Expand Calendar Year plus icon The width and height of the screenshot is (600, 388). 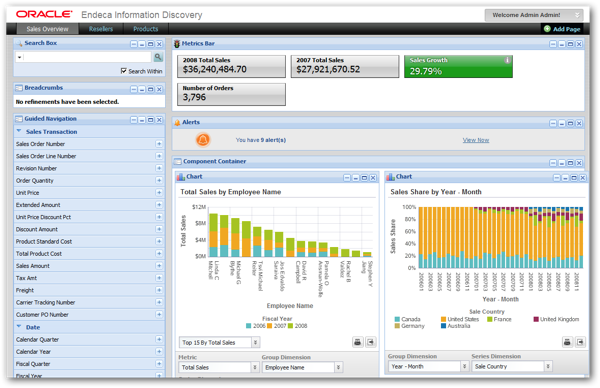coord(159,352)
